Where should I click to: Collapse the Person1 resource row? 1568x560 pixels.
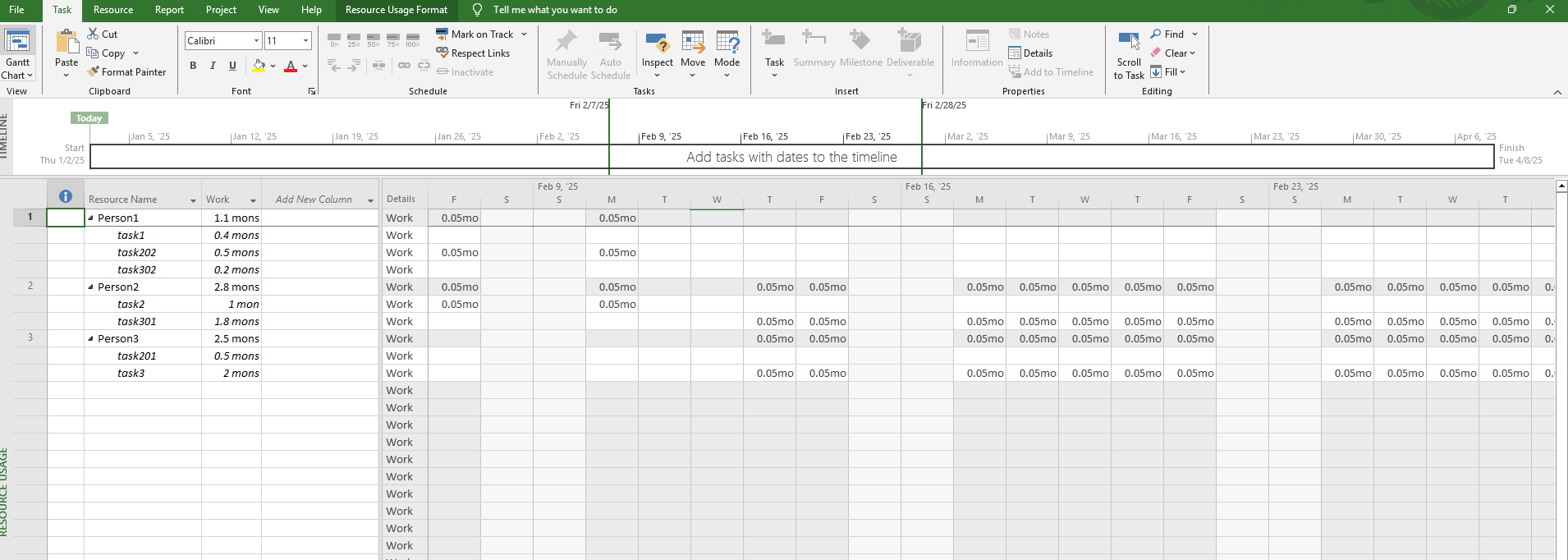coord(90,218)
